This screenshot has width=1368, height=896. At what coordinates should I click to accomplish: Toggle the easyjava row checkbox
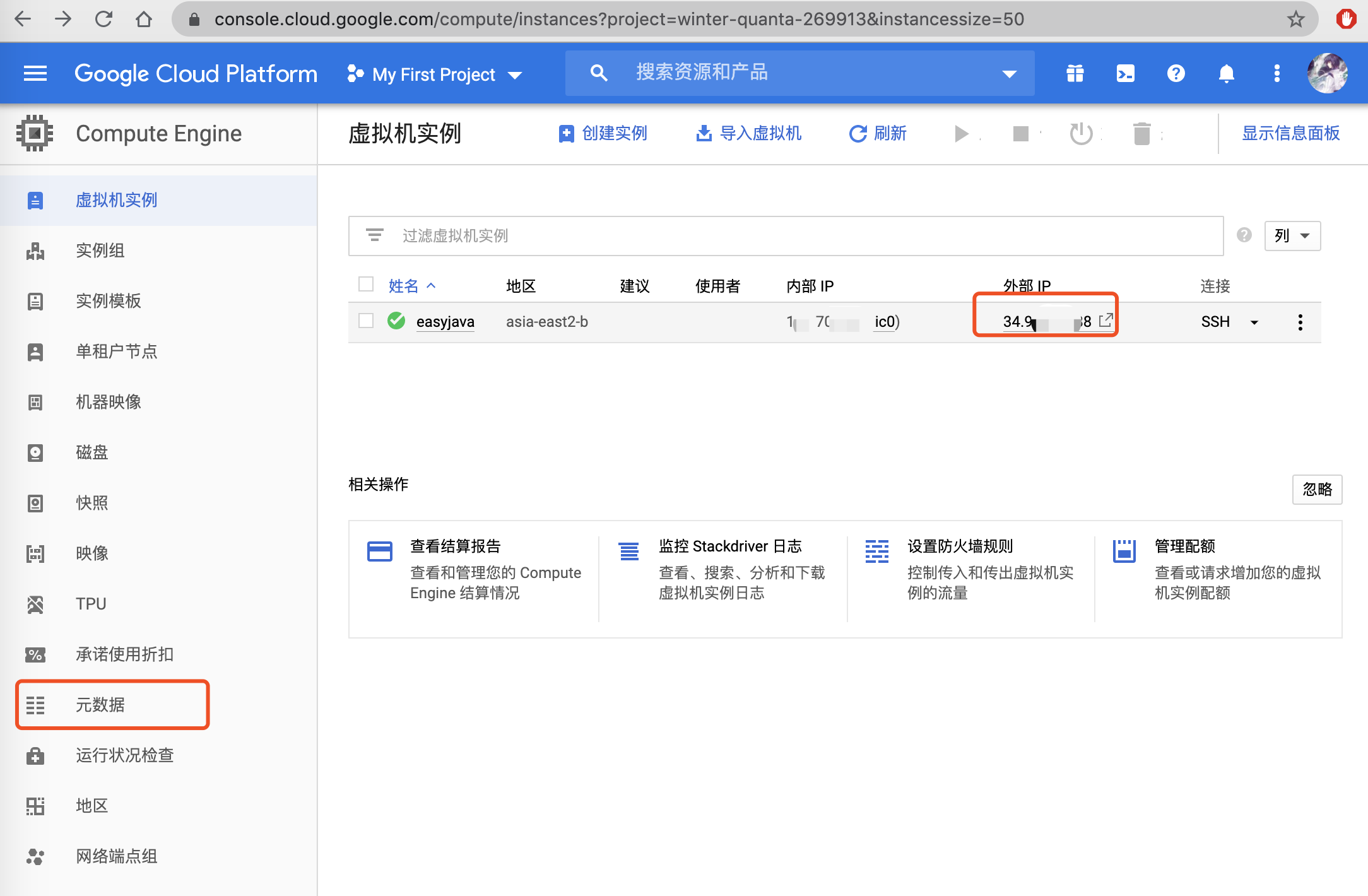[366, 321]
